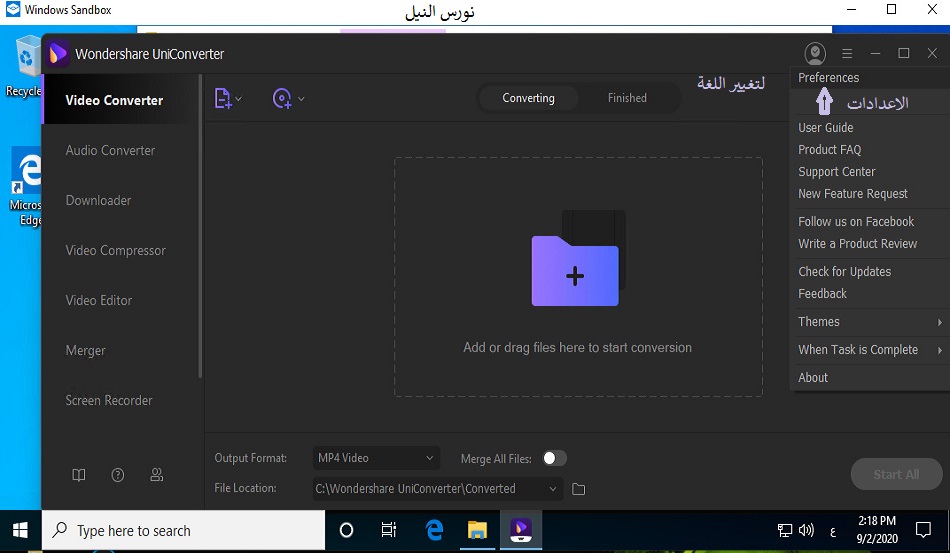Image resolution: width=950 pixels, height=553 pixels.
Task: Open output folder icon beside File Location
Action: (x=579, y=489)
